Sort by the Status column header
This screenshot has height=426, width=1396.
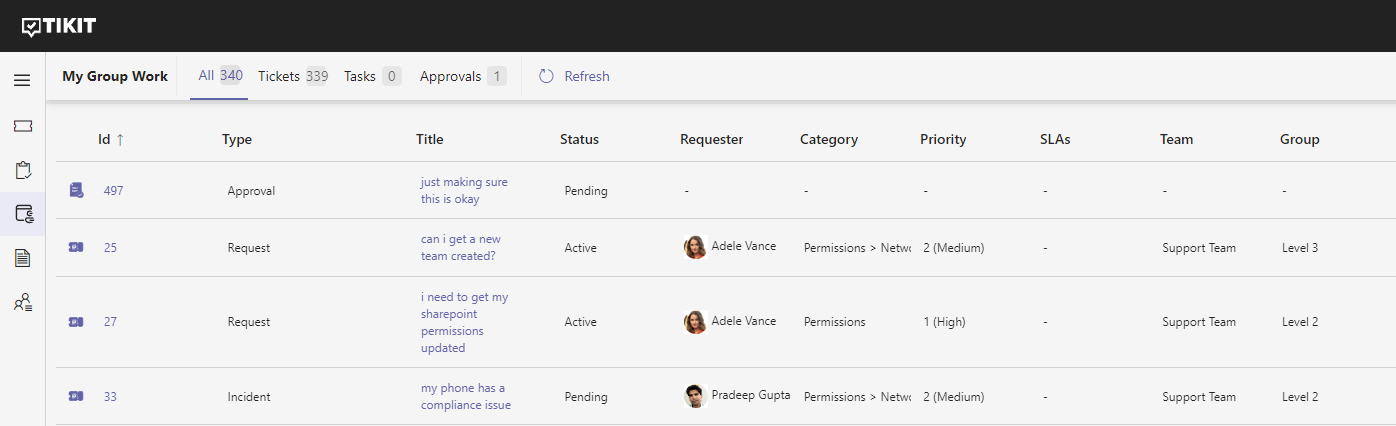pyautogui.click(x=579, y=140)
